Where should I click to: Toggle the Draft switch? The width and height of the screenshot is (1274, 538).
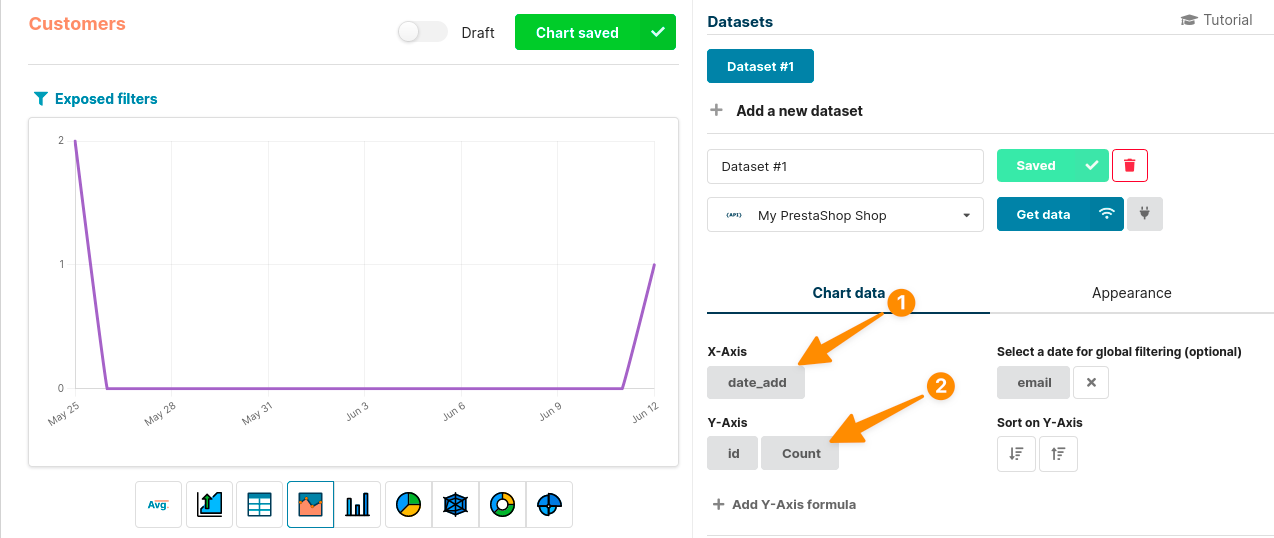point(422,32)
